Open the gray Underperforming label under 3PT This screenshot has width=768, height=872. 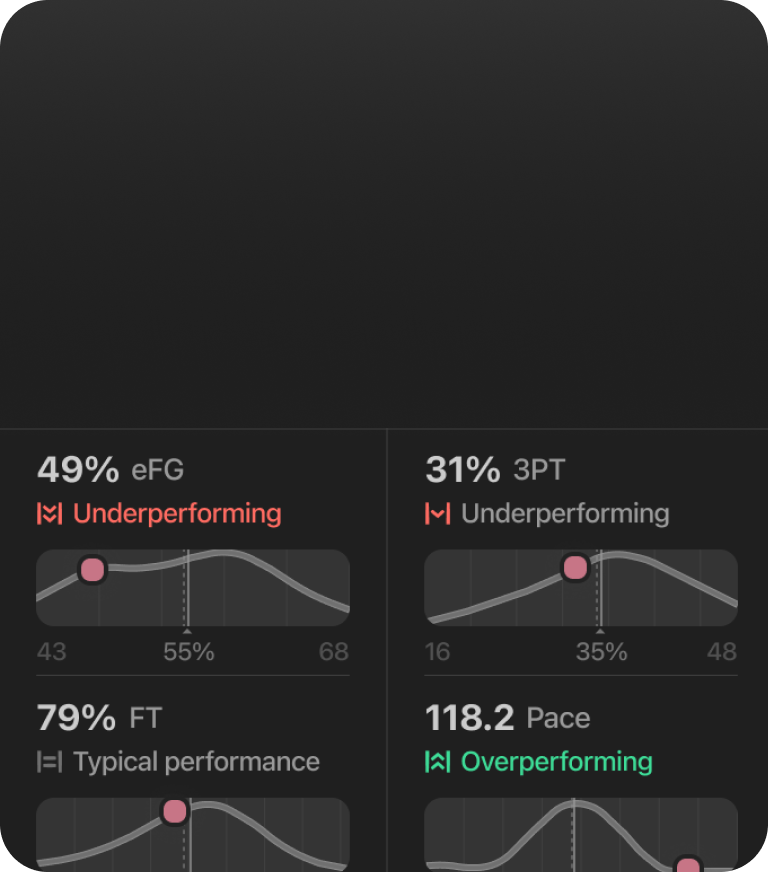[x=565, y=514]
